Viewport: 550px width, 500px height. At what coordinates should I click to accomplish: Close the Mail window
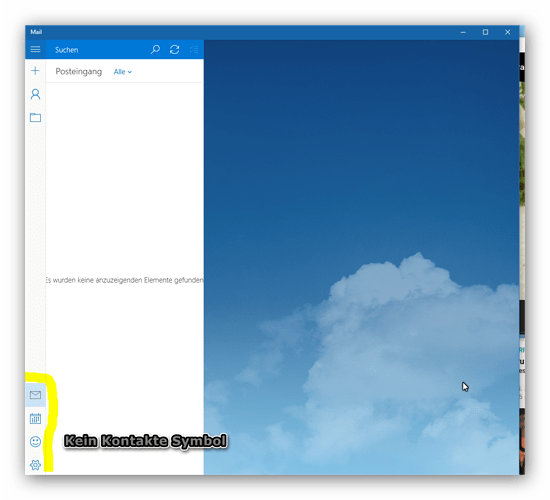(x=507, y=32)
